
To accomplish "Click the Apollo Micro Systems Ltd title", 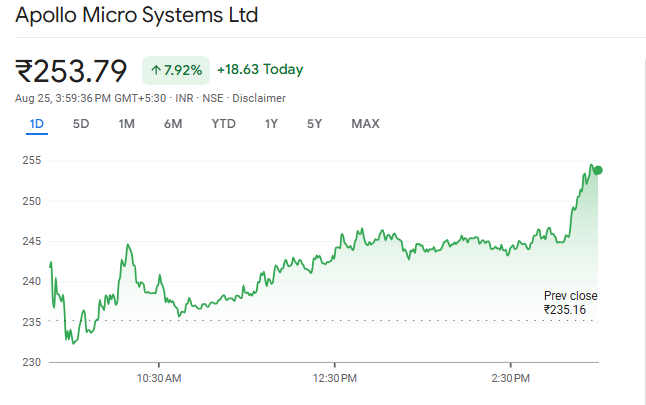I will point(136,15).
